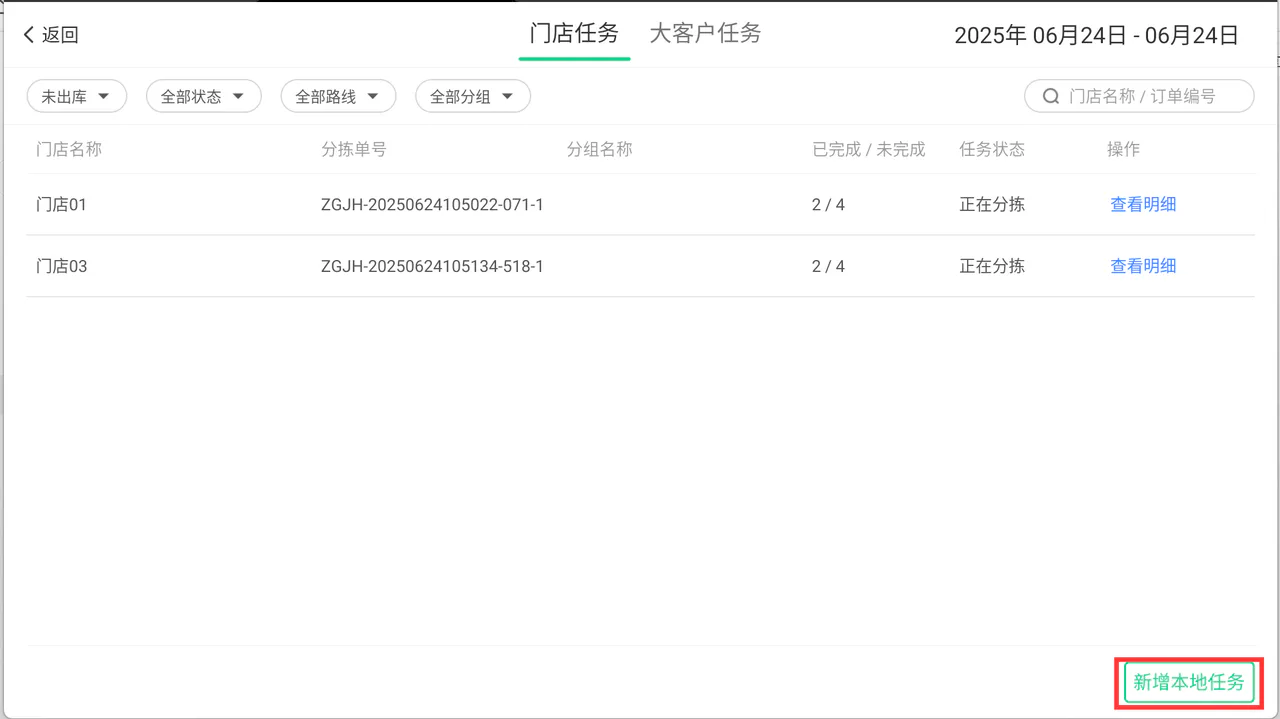The image size is (1280, 719).
Task: Select the 门店03 store name cell
Action: click(x=62, y=266)
